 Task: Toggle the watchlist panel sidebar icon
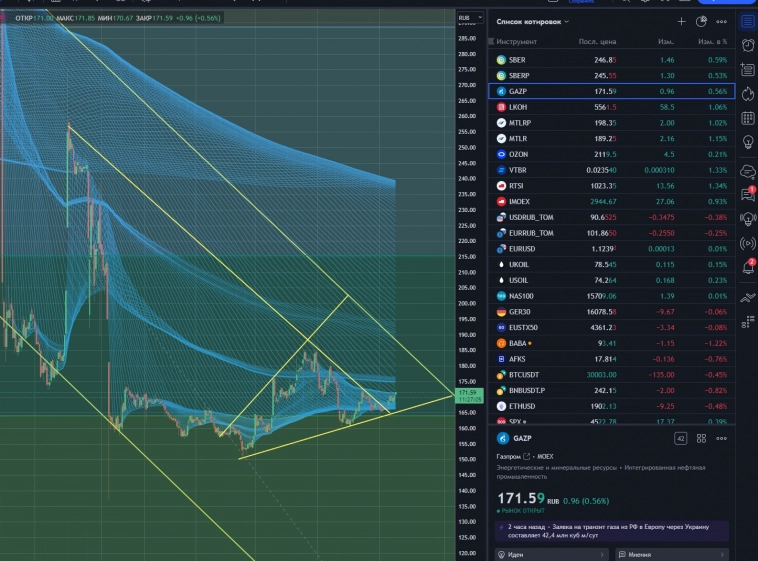tap(747, 21)
